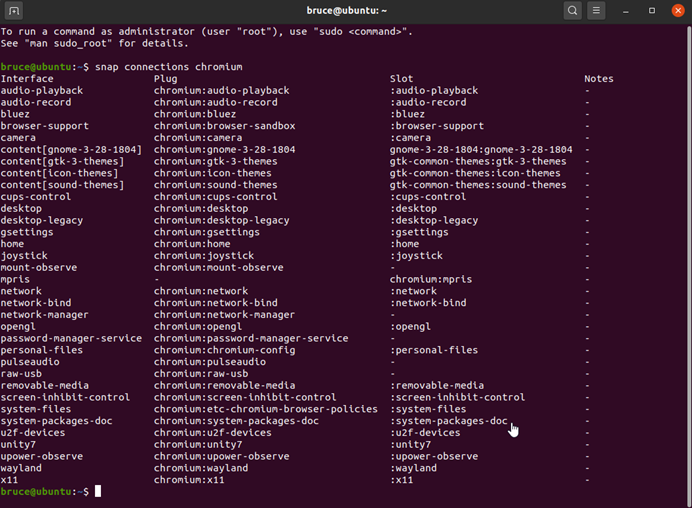Click 'chromium:browser-sandbox' plug text
The height and width of the screenshot is (508, 692).
pyautogui.click(x=225, y=126)
